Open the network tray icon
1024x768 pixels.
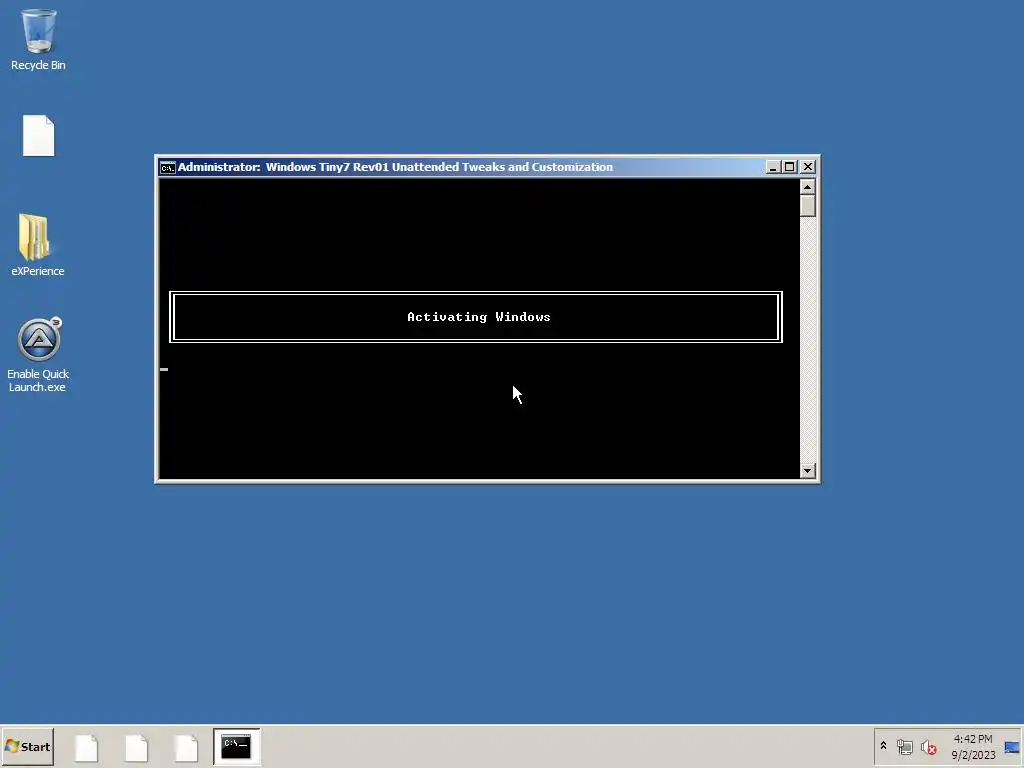pyautogui.click(x=904, y=746)
